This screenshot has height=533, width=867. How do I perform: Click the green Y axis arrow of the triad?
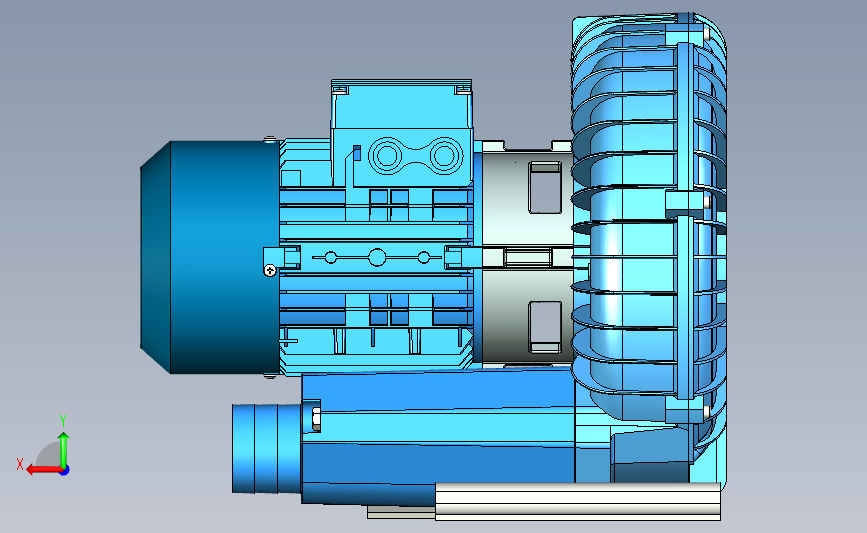64,450
